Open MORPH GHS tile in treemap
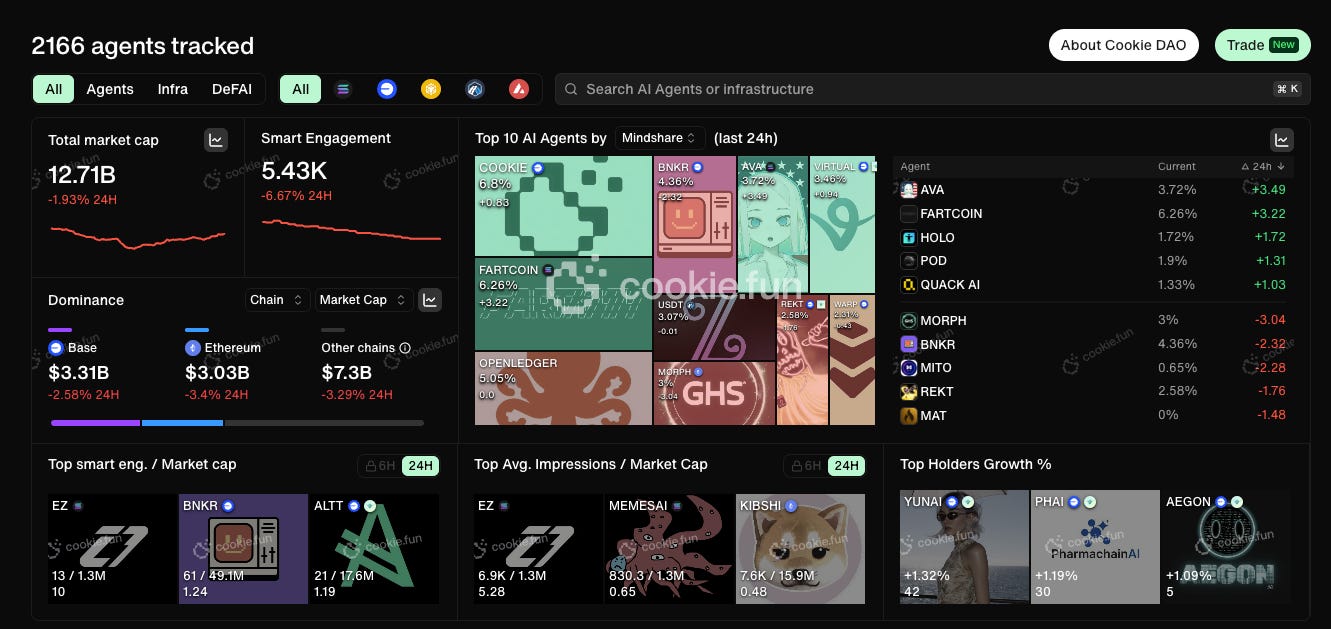 [715, 393]
